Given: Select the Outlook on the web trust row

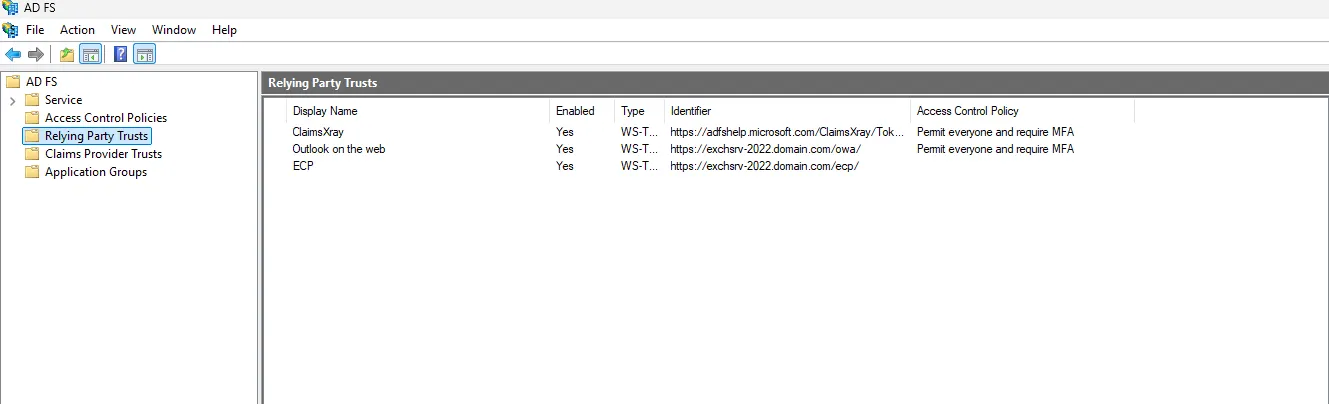Looking at the screenshot, I should [x=338, y=149].
